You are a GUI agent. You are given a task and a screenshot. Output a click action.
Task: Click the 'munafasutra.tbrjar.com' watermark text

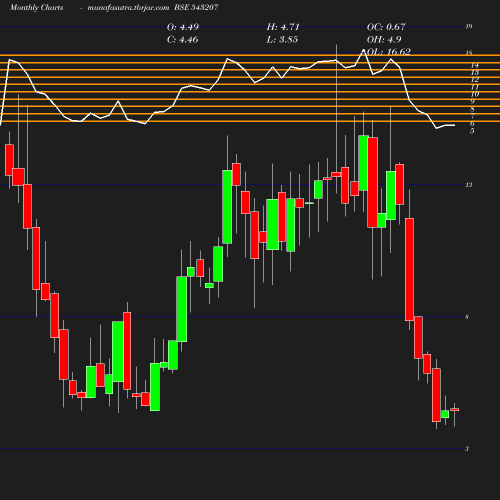[128, 8]
